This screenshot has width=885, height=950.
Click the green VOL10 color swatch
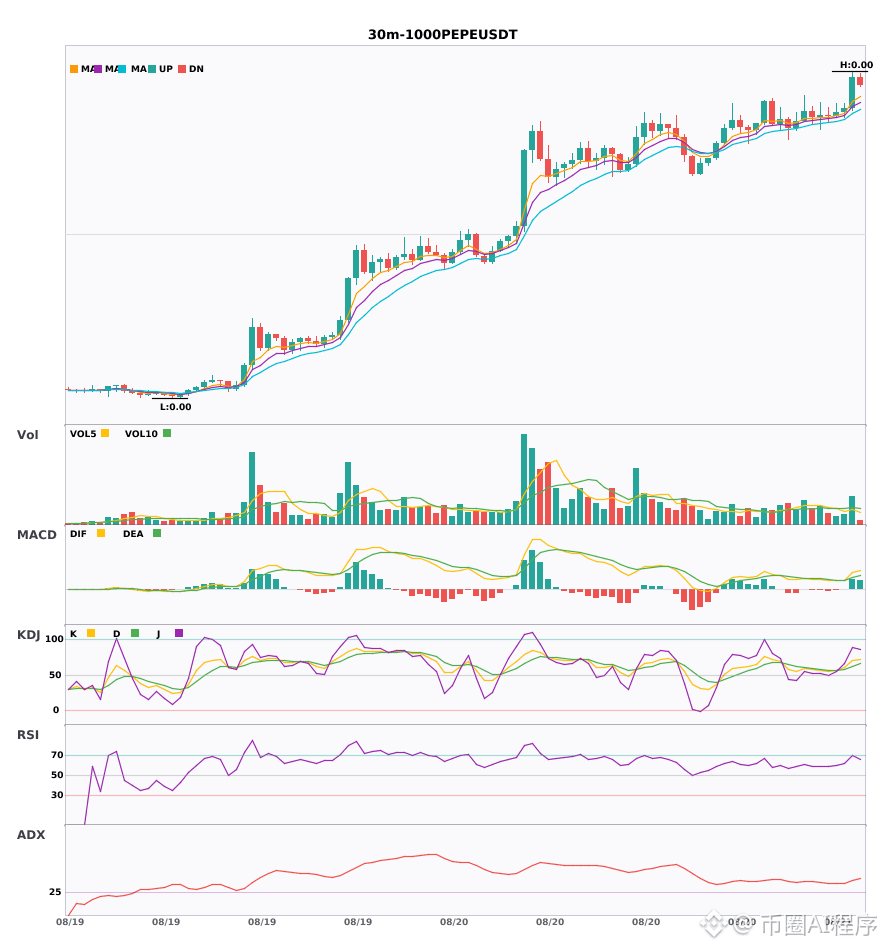(x=167, y=433)
